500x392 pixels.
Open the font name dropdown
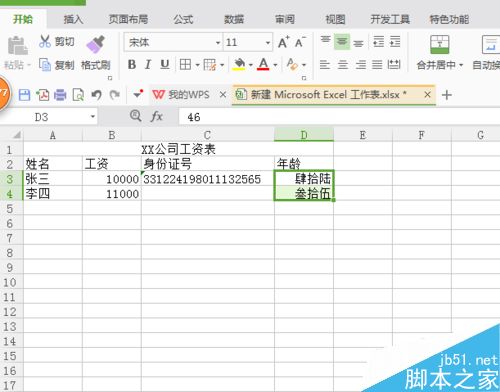[x=218, y=43]
